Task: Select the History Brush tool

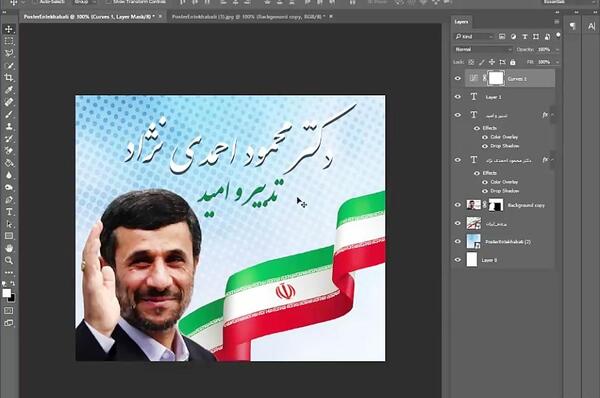Action: (9, 139)
